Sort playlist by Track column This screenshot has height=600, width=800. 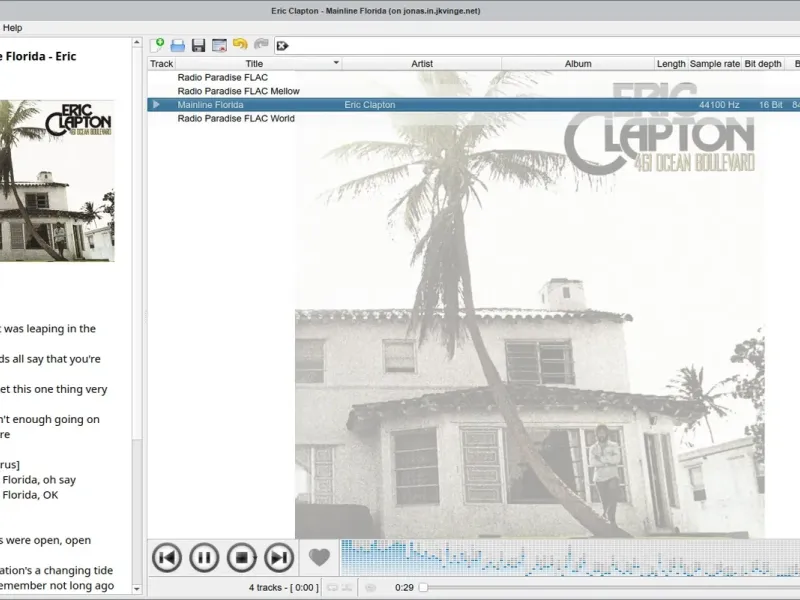click(162, 64)
